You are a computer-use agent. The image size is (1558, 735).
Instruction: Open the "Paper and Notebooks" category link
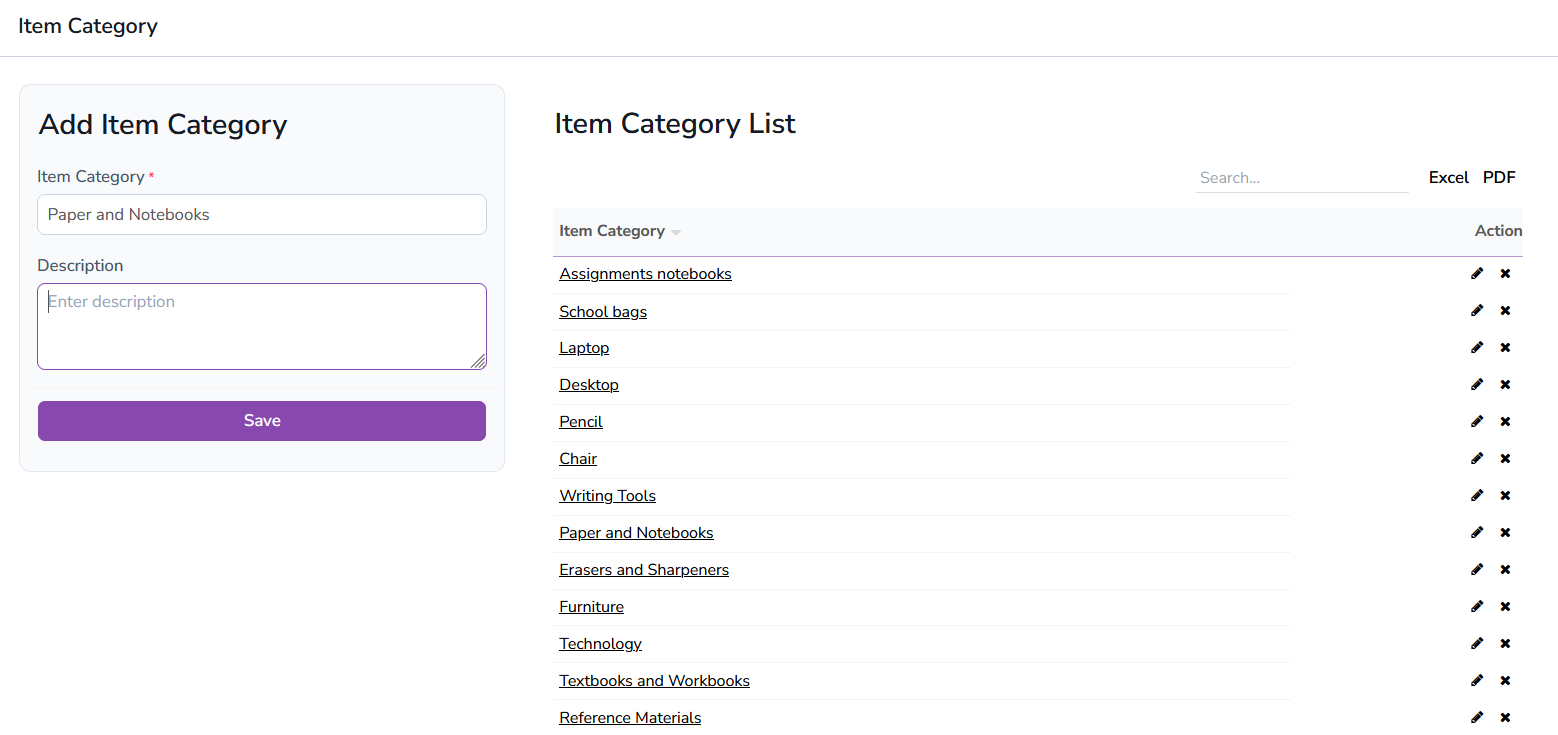[x=636, y=532]
